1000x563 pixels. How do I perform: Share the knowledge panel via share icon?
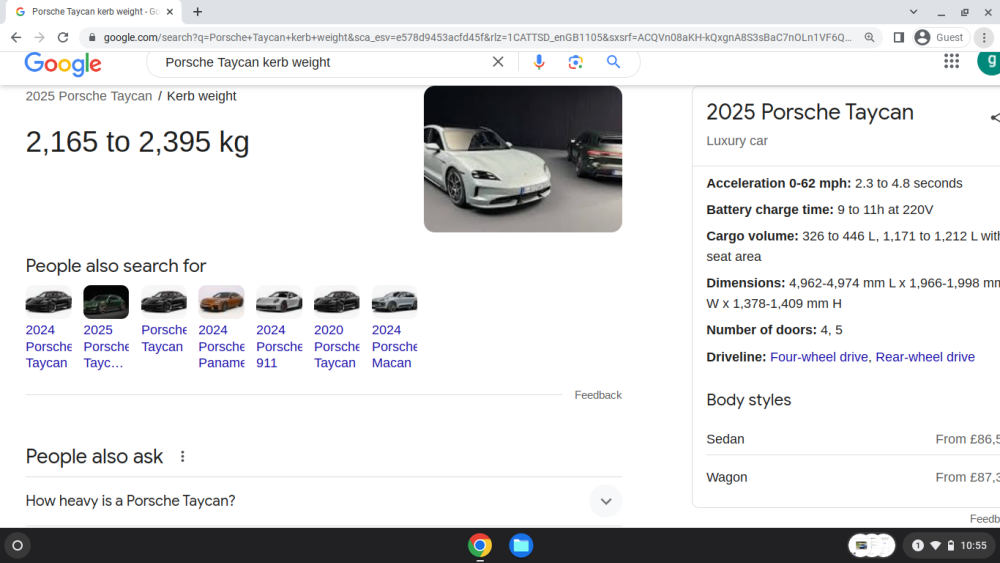click(x=994, y=117)
